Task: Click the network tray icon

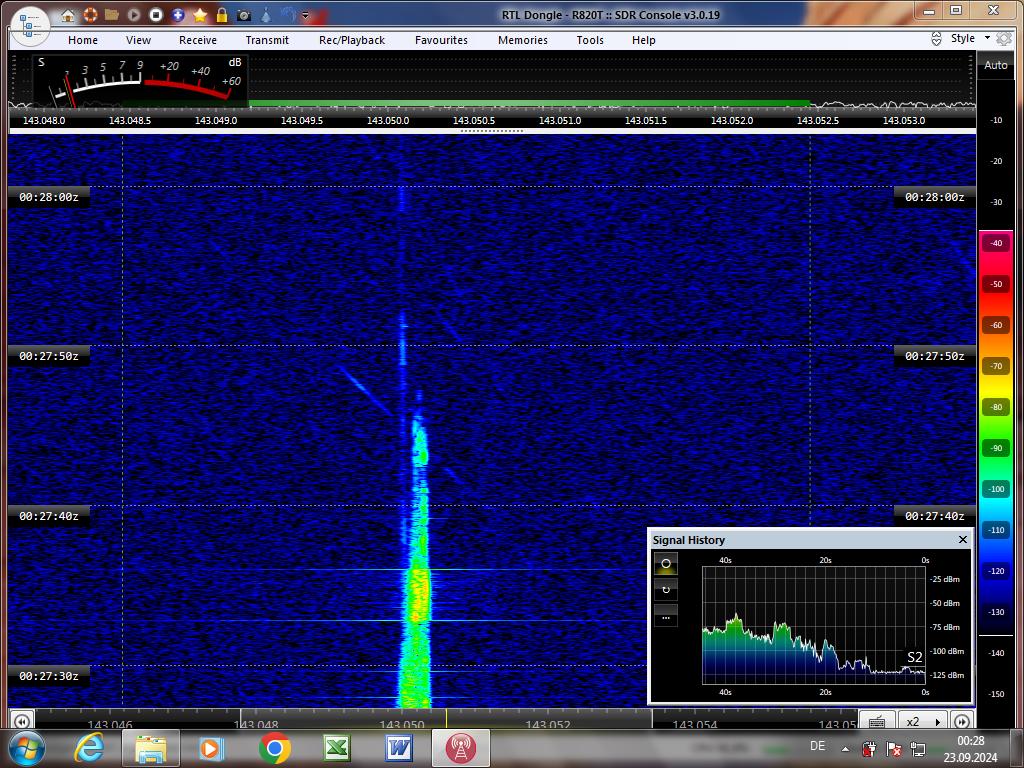Action: pos(918,748)
